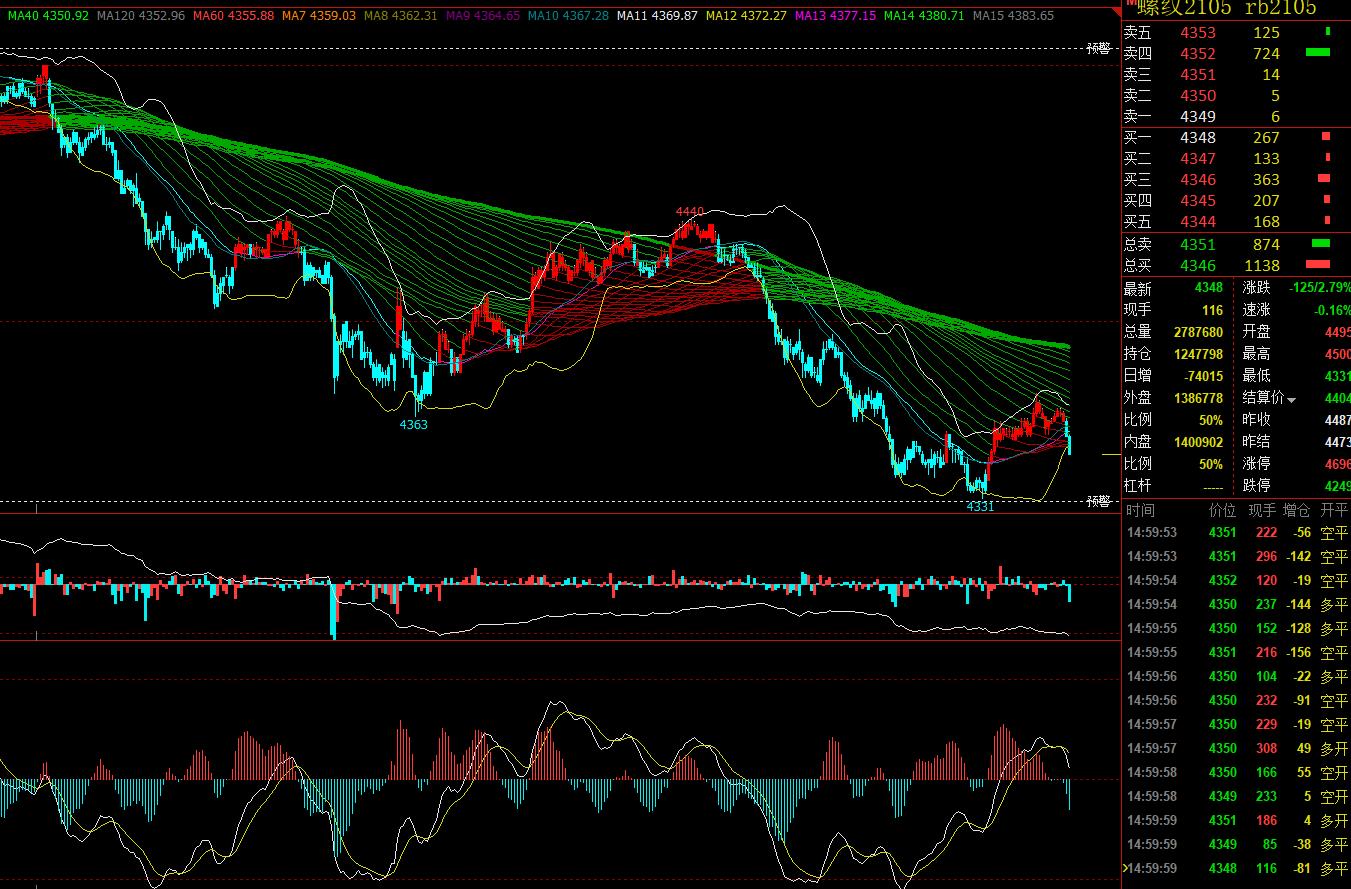The width and height of the screenshot is (1351, 889).
Task: Click the 内盘 value 1400902
Action: tap(1199, 442)
